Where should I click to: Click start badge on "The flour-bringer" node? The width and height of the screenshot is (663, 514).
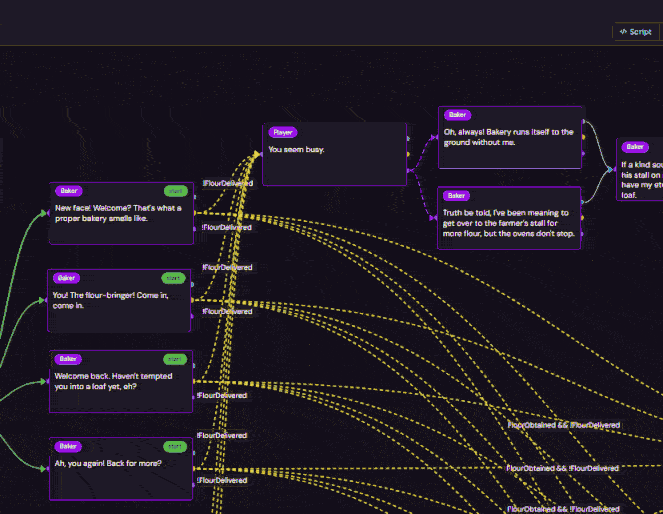pos(173,278)
